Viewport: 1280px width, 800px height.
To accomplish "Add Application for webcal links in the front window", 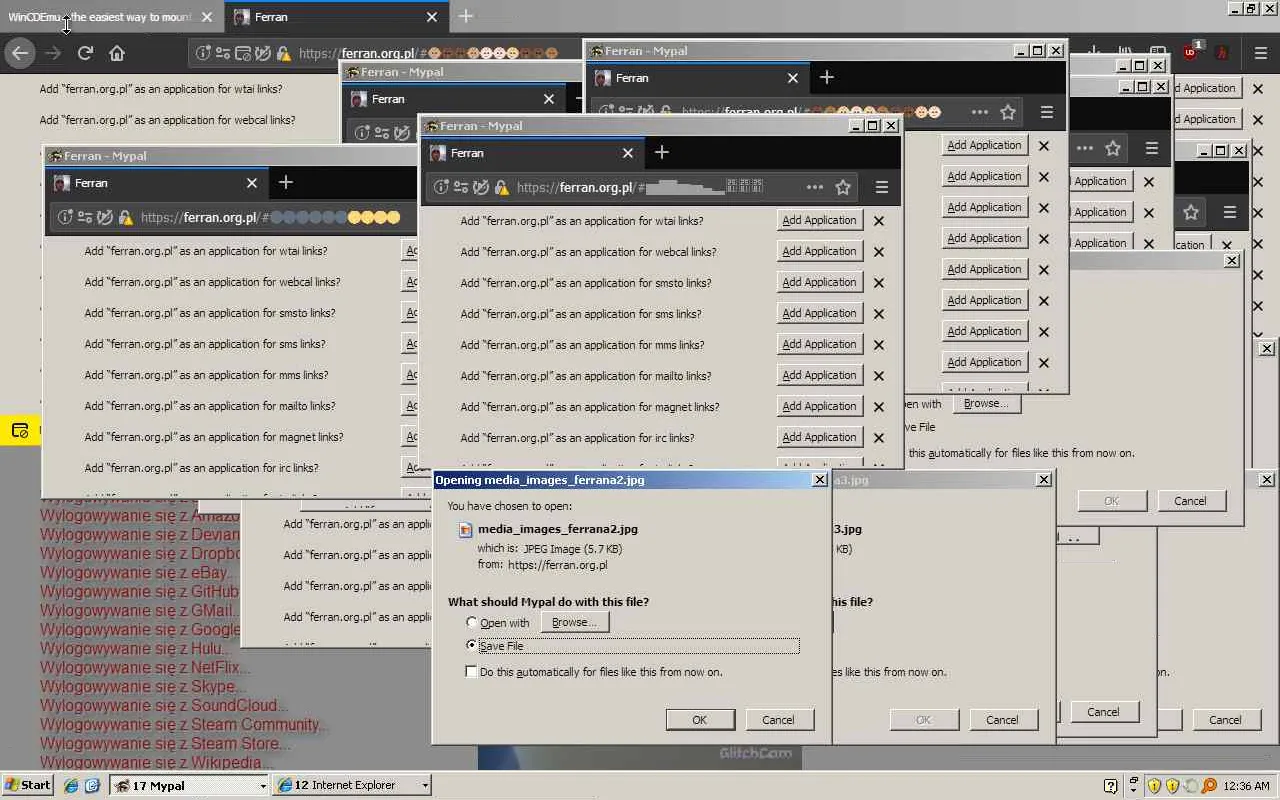I will click(x=819, y=252).
